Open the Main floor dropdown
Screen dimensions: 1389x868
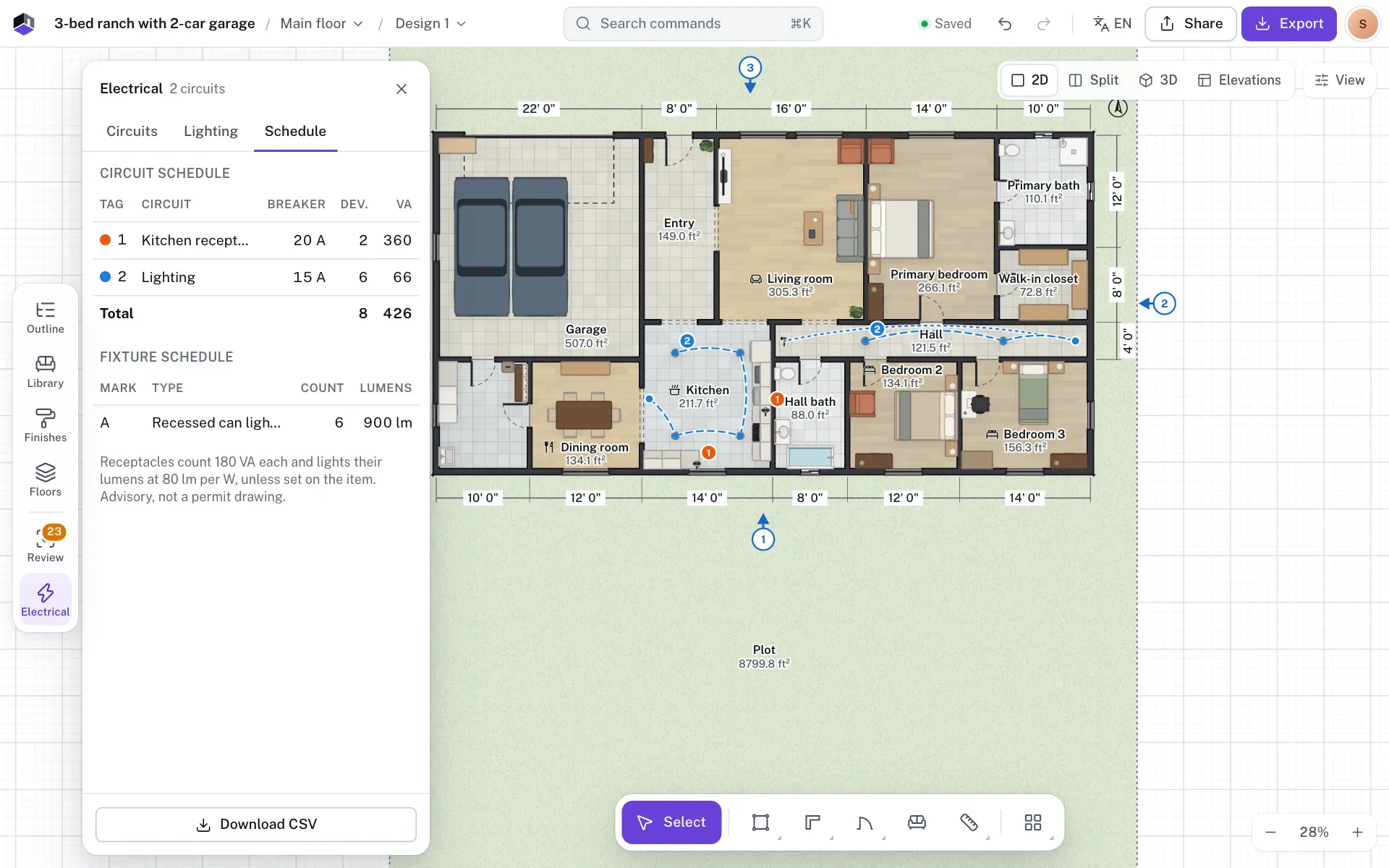point(321,24)
